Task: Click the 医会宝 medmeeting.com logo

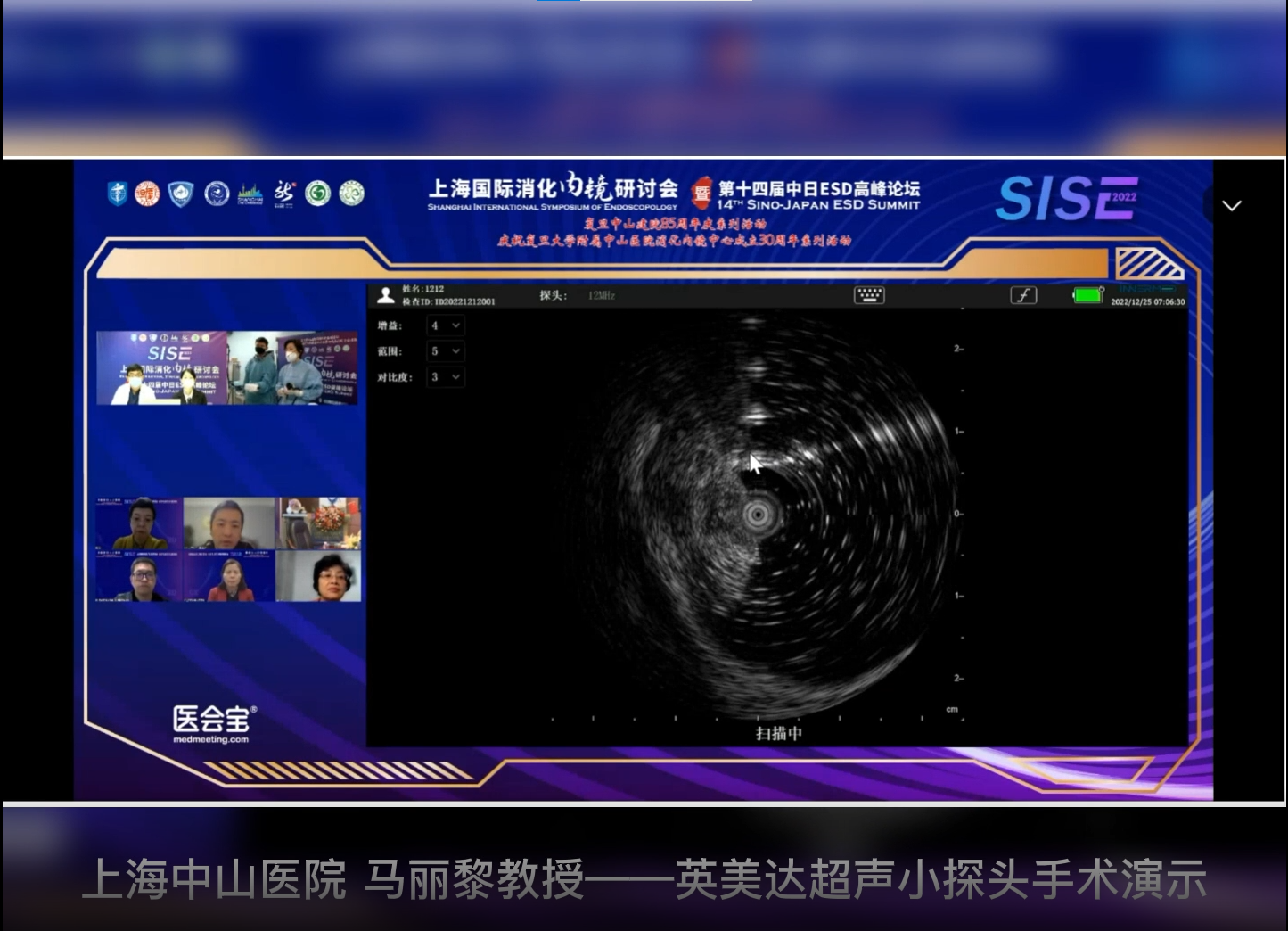Action: (214, 724)
